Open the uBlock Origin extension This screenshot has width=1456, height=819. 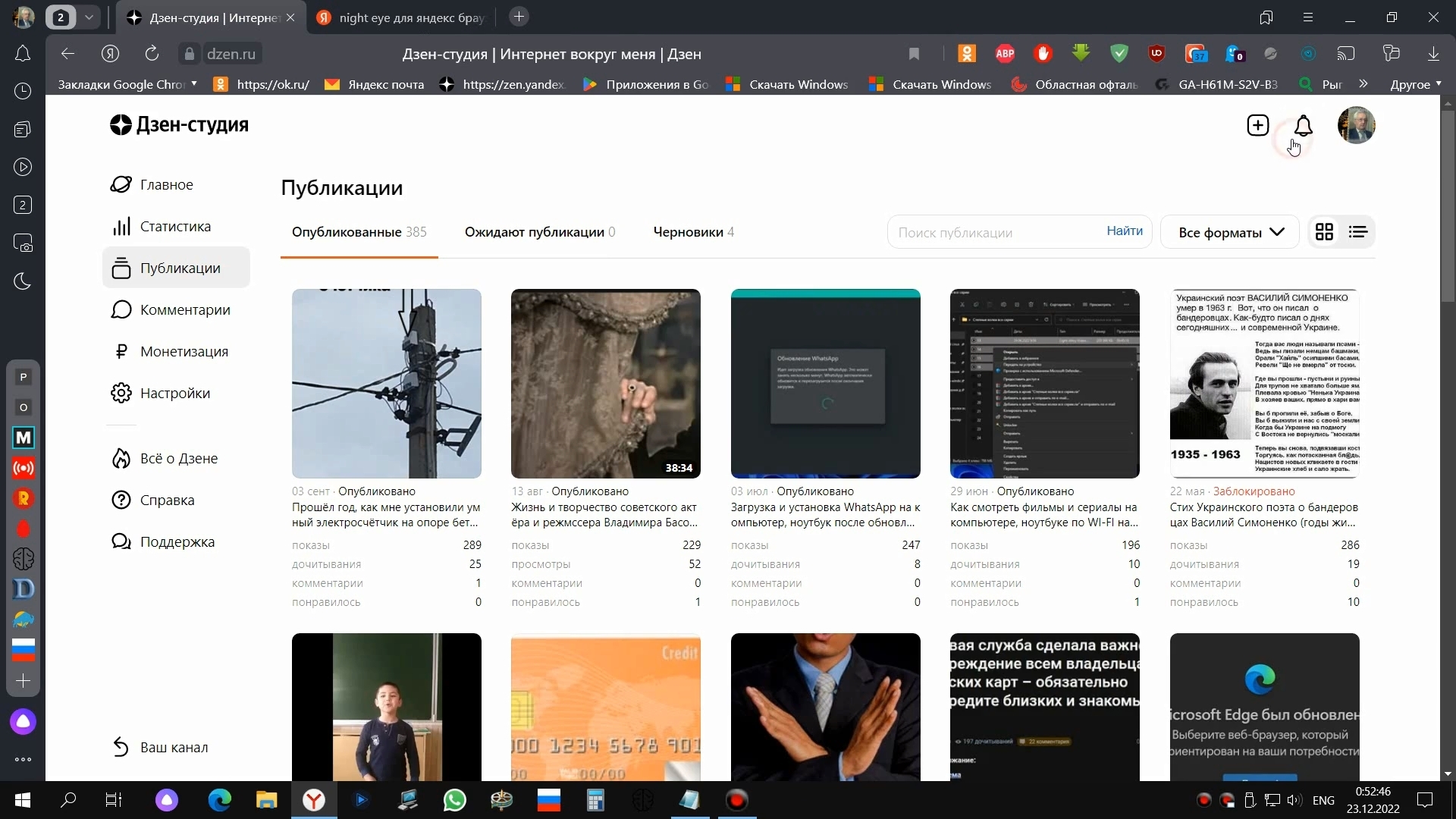[x=1156, y=53]
